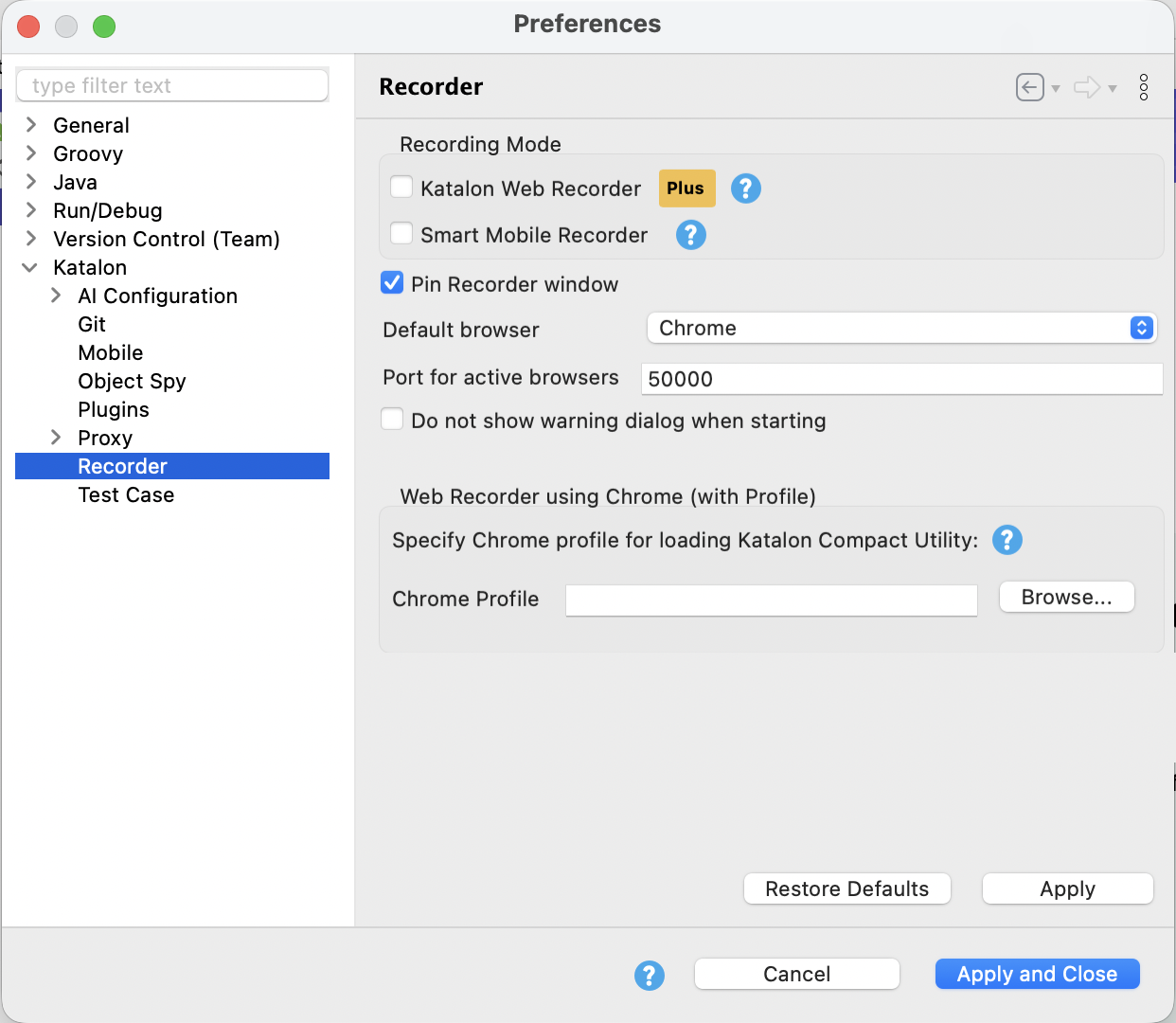Open help for Katalon Web Recorder
The height and width of the screenshot is (1023, 1176).
tap(745, 188)
